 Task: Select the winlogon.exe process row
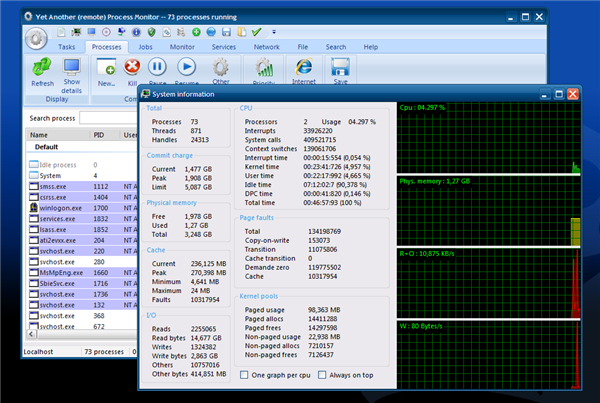[x=83, y=208]
